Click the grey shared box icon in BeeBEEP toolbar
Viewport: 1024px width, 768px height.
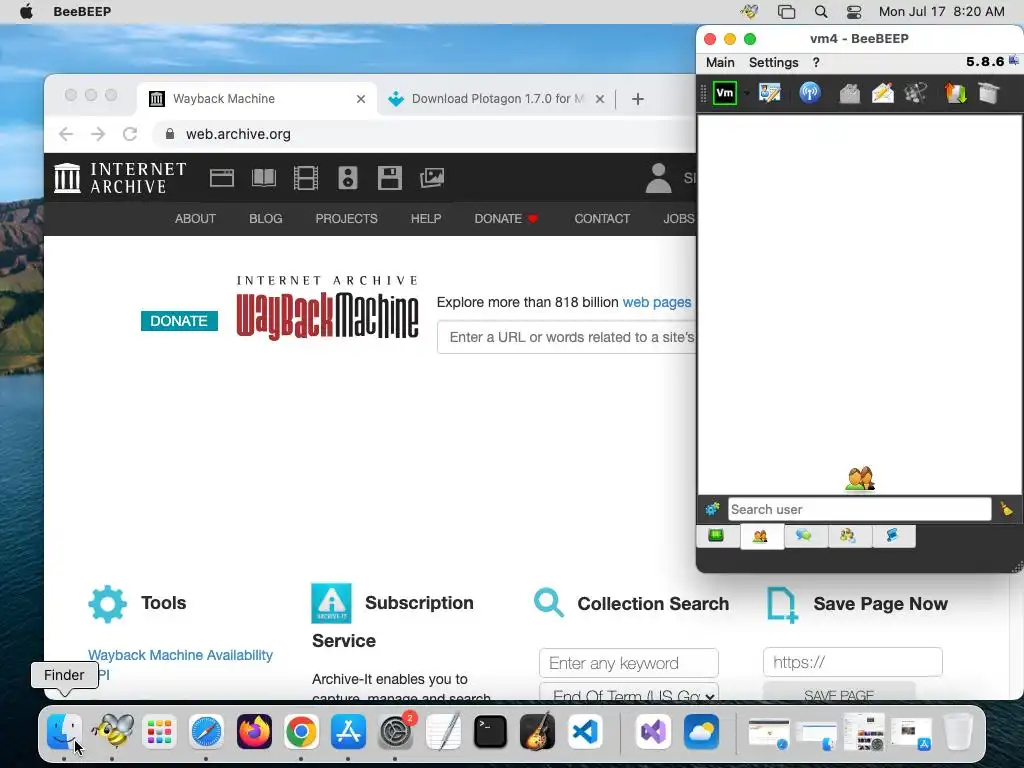tap(989, 93)
